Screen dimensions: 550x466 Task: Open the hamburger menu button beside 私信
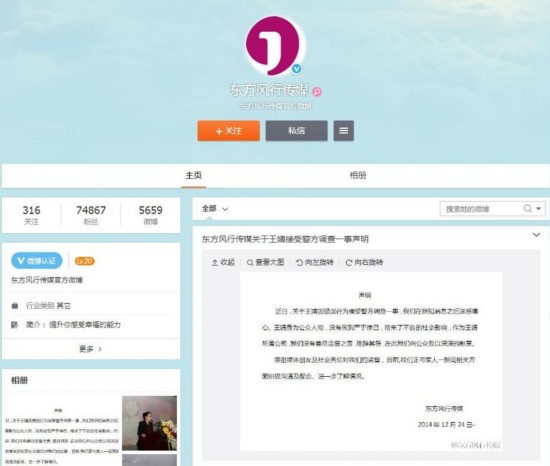[x=344, y=131]
